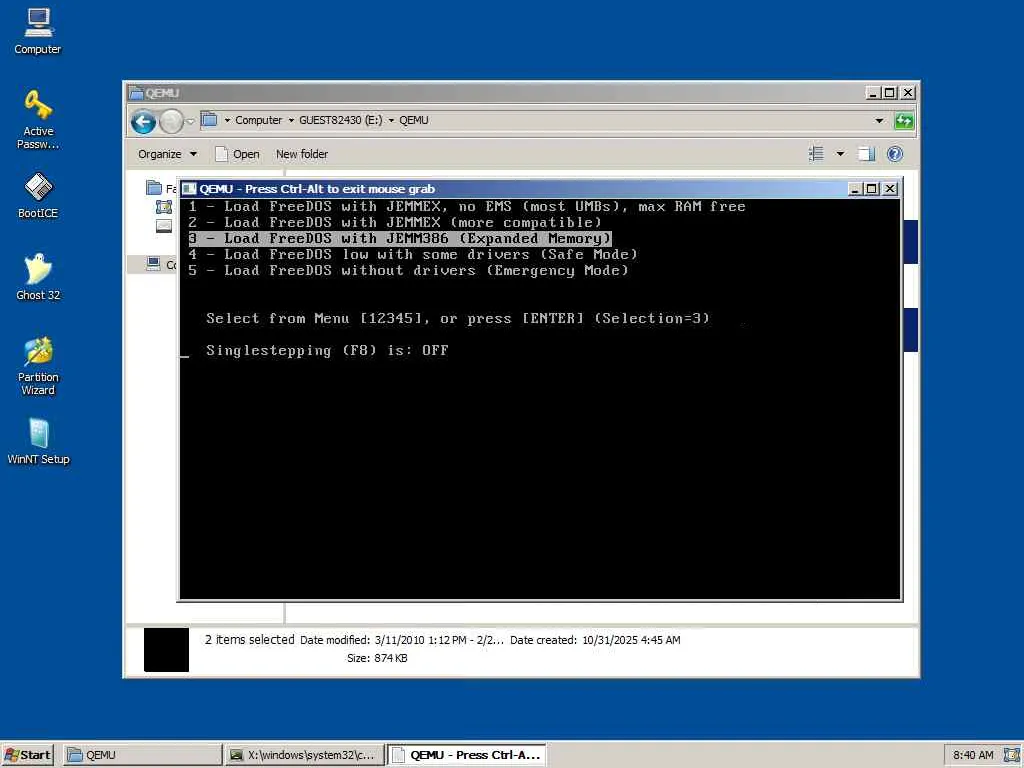Click the green refresh button in address bar
This screenshot has height=768, width=1024.
point(904,121)
